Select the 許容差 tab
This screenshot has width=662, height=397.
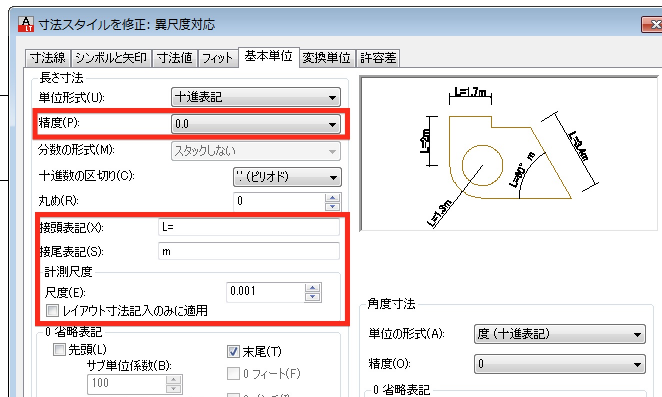coord(378,58)
